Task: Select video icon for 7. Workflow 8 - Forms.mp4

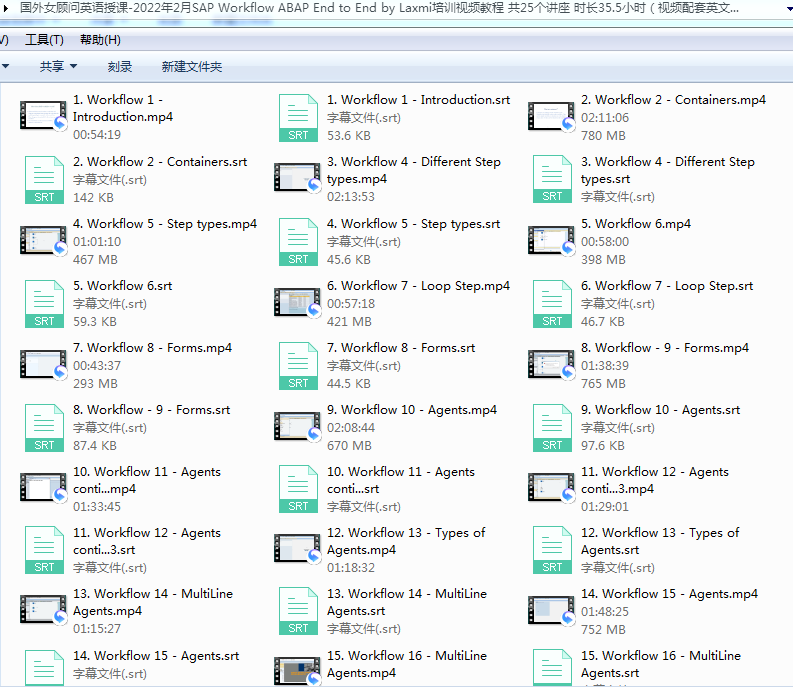Action: point(43,364)
